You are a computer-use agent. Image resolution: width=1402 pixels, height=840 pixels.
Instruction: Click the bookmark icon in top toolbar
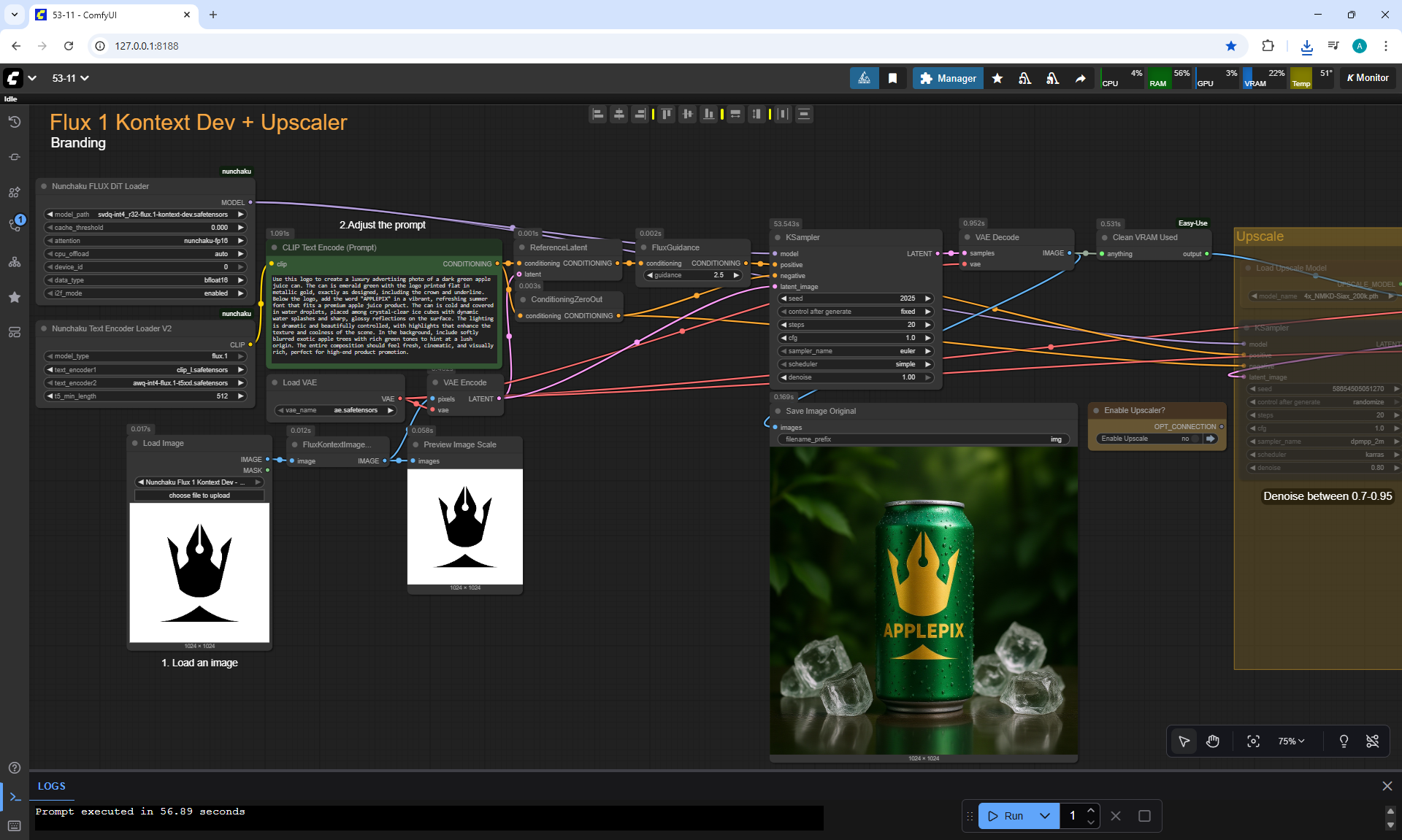[892, 78]
